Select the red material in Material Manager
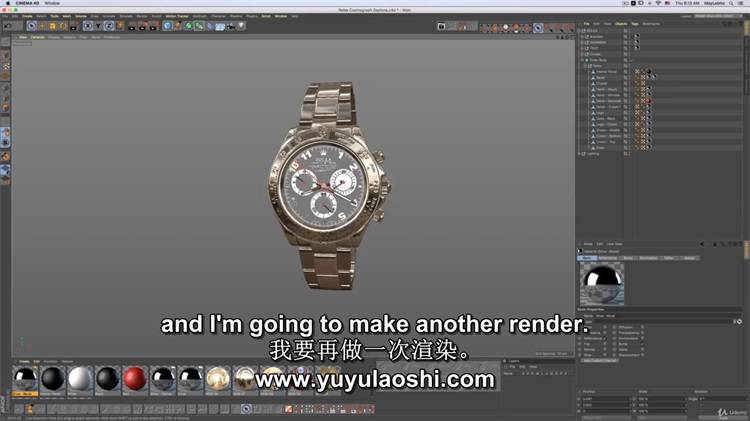 tap(134, 378)
